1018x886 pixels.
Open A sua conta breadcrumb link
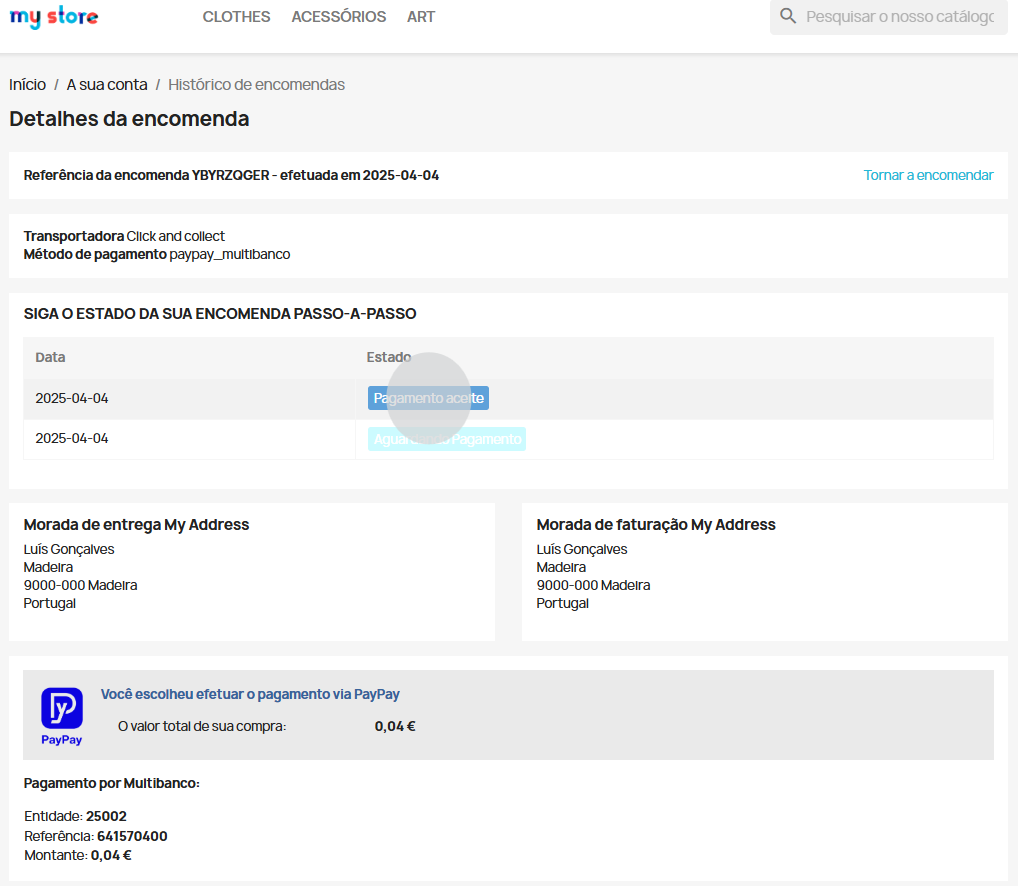[x=107, y=85]
